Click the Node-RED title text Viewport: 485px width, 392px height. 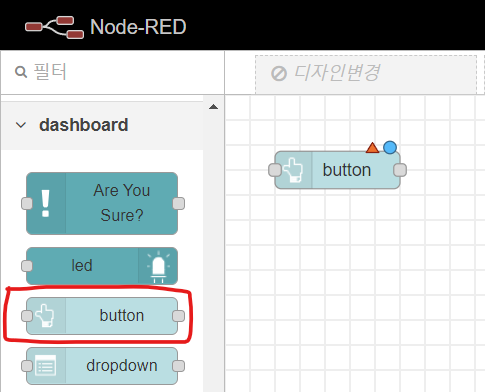pyautogui.click(x=138, y=27)
